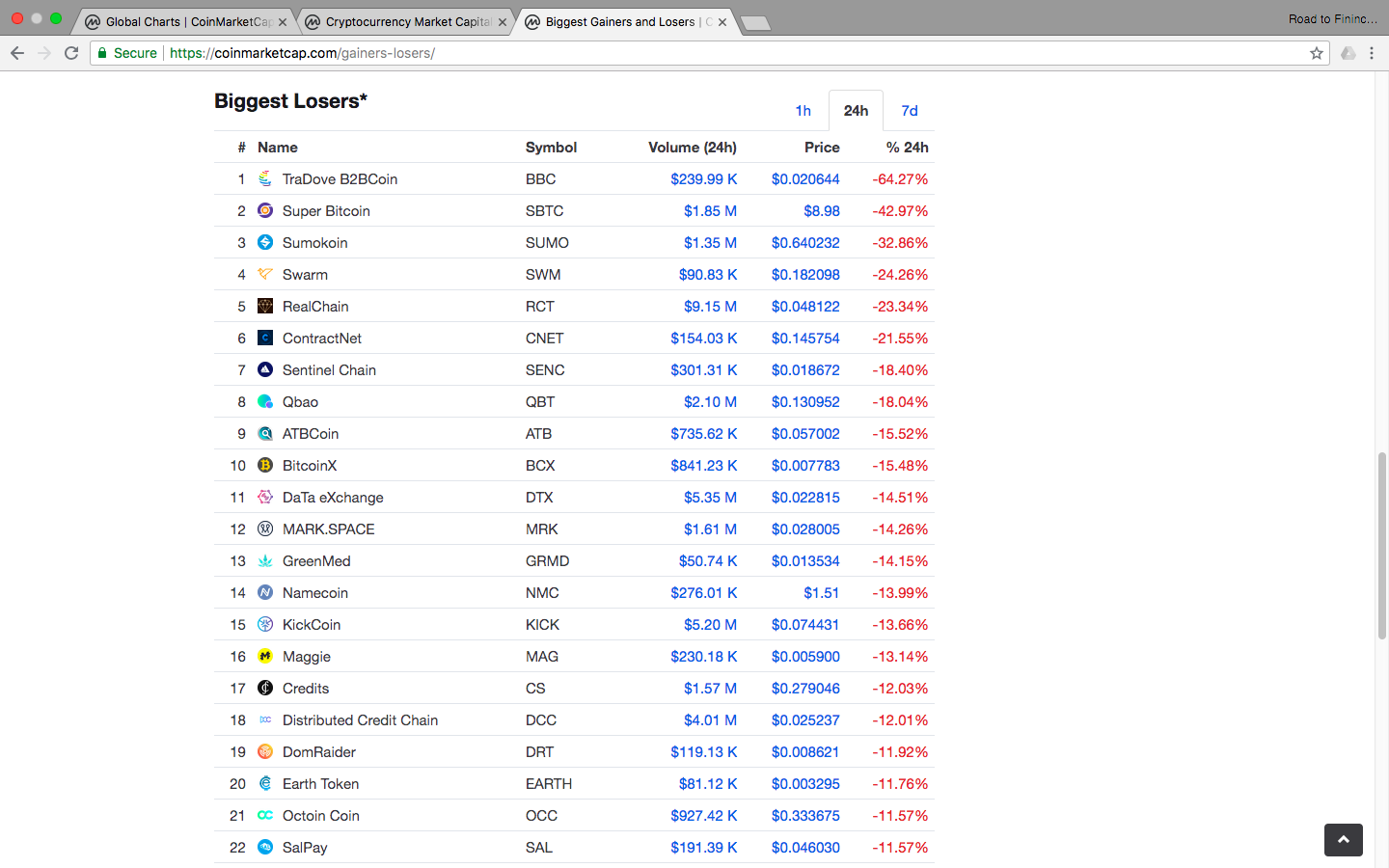
Task: Open a new browser tab
Action: click(x=755, y=23)
